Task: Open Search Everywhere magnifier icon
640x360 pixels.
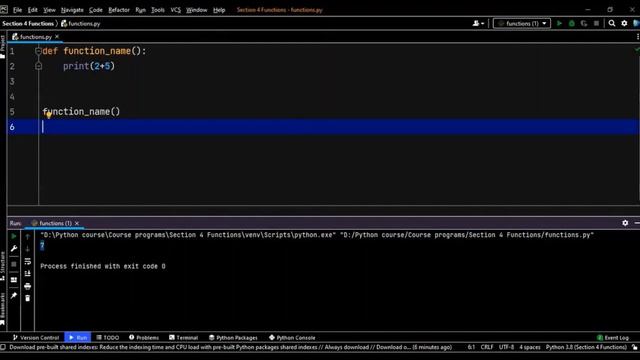Action: 612,24
